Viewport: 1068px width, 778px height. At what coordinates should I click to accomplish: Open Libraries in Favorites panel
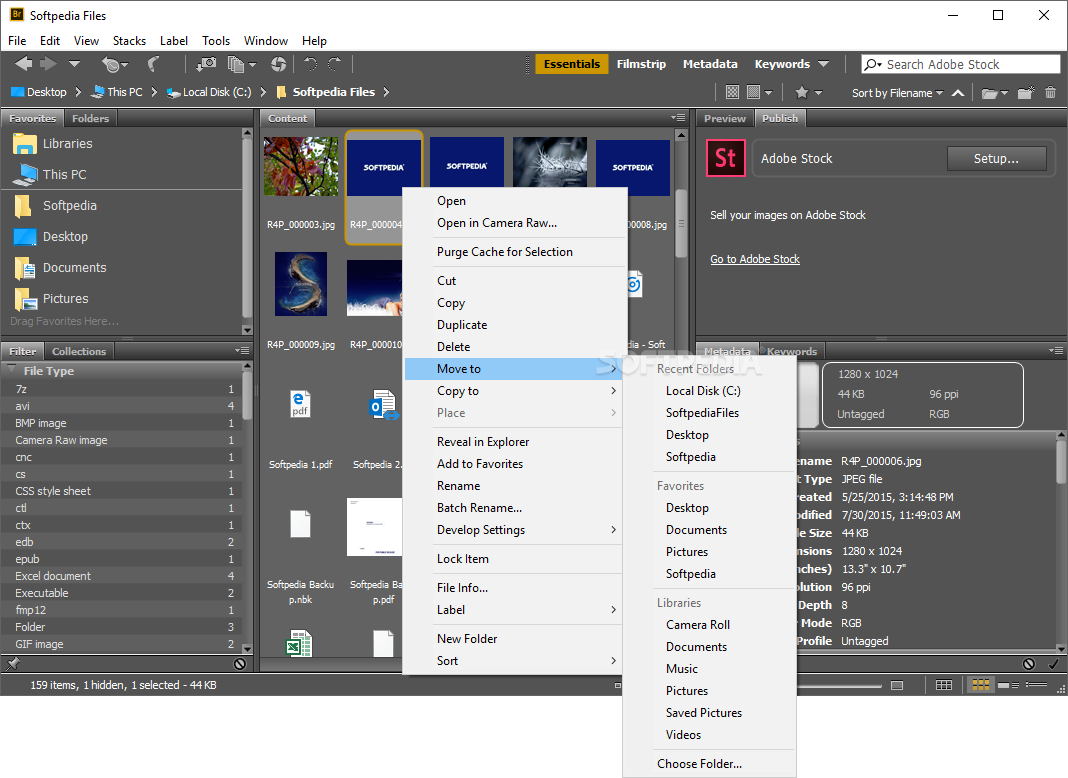click(x=67, y=144)
